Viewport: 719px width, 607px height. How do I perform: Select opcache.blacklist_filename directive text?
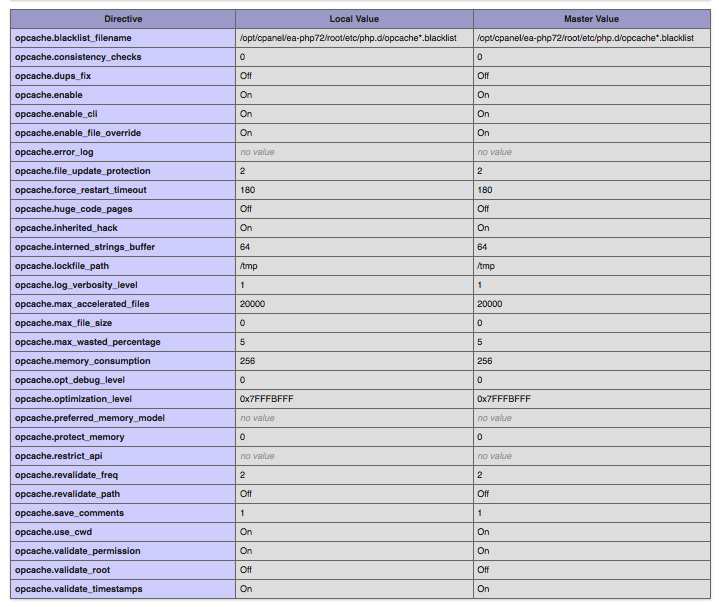coord(73,38)
